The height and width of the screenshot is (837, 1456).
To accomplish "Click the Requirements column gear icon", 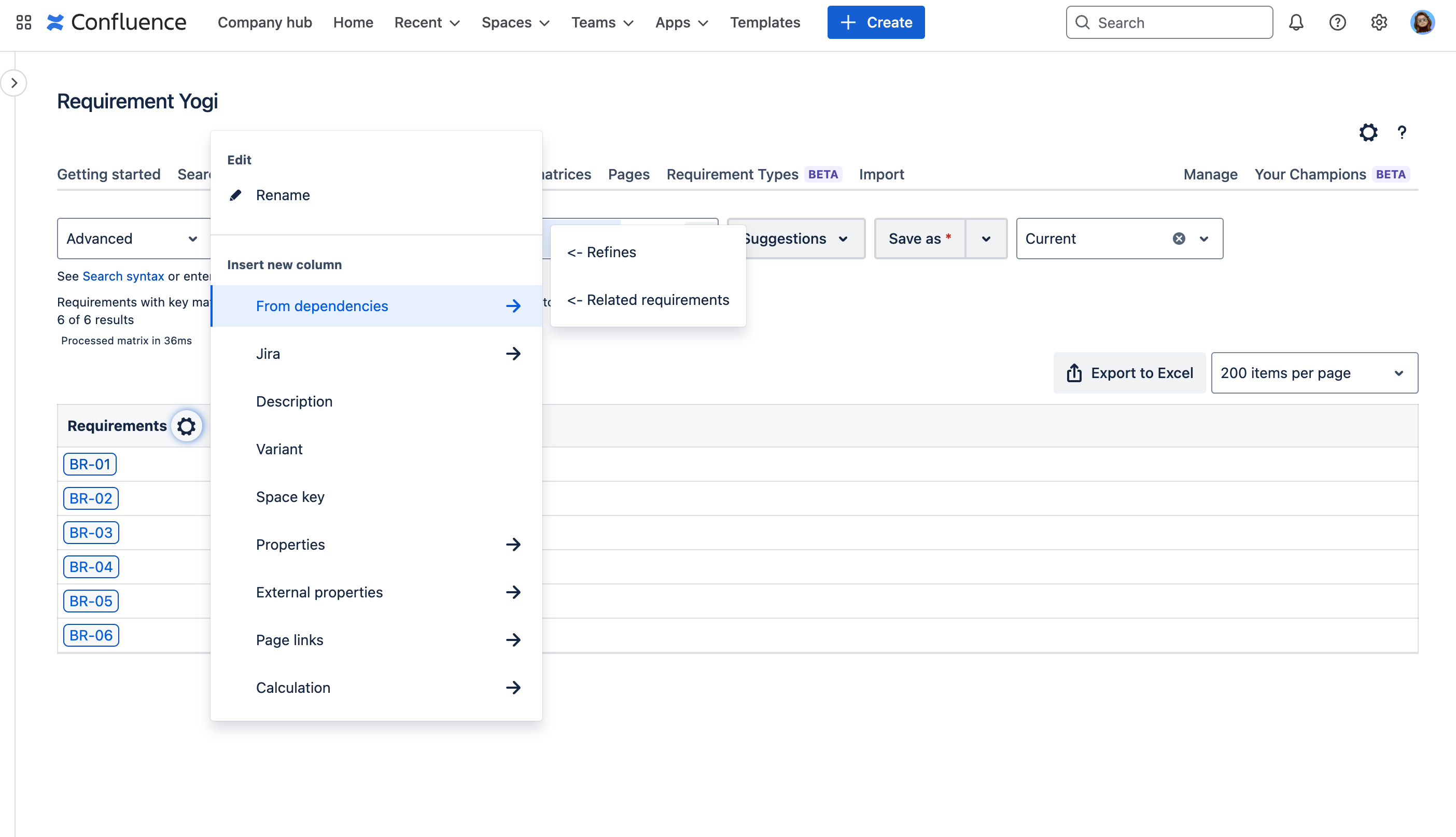I will pos(186,426).
